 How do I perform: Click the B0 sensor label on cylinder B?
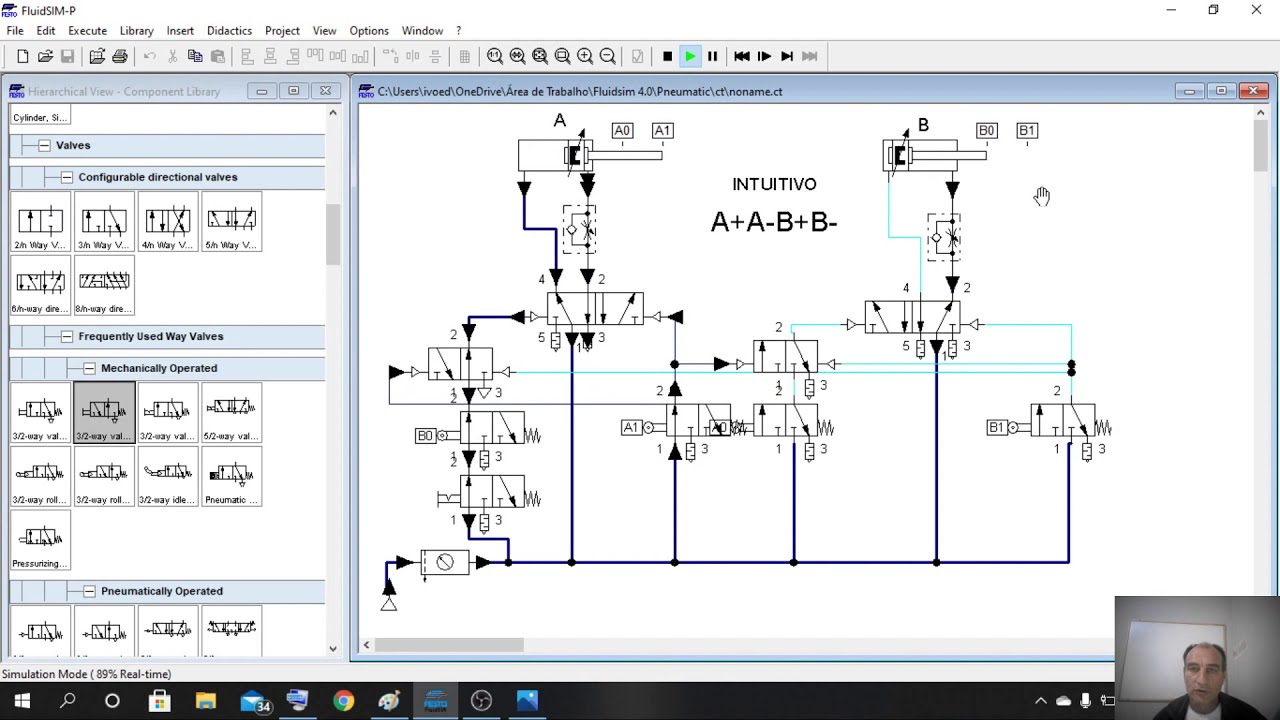[986, 130]
